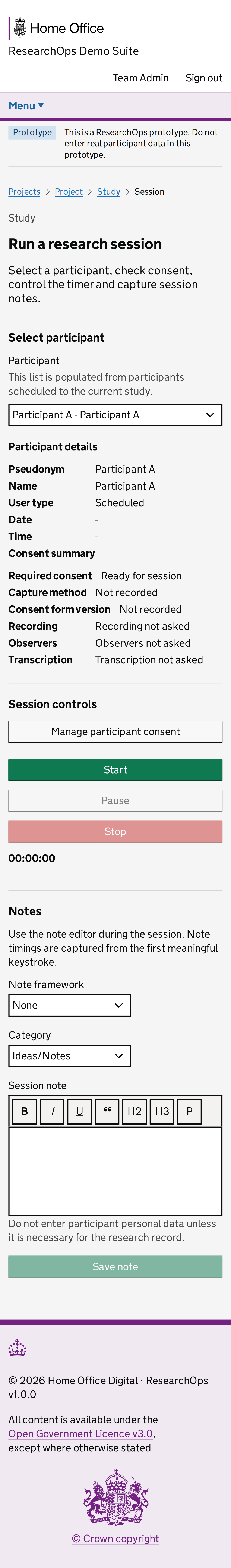231x1568 pixels.
Task: Click the Home Office crest logo
Action: [x=20, y=28]
